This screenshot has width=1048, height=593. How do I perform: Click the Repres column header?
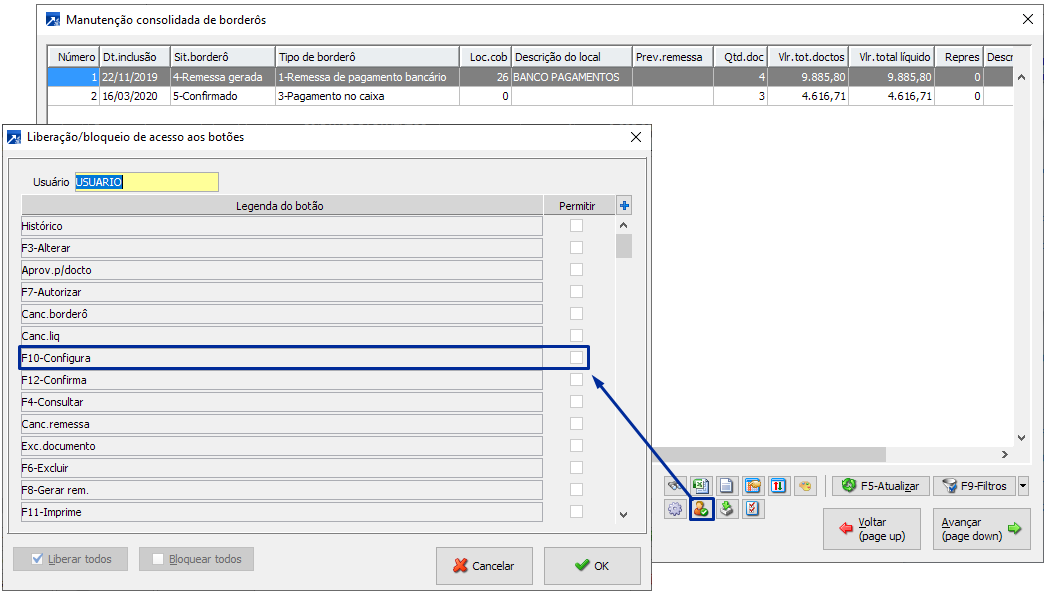(x=959, y=57)
